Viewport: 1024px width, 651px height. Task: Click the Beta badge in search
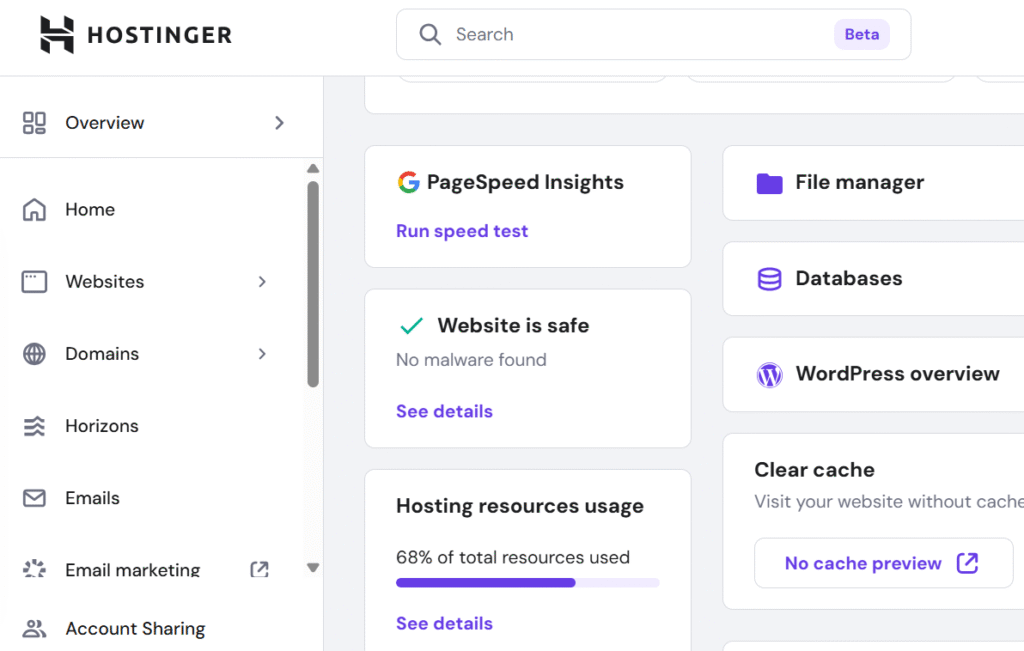pos(861,34)
